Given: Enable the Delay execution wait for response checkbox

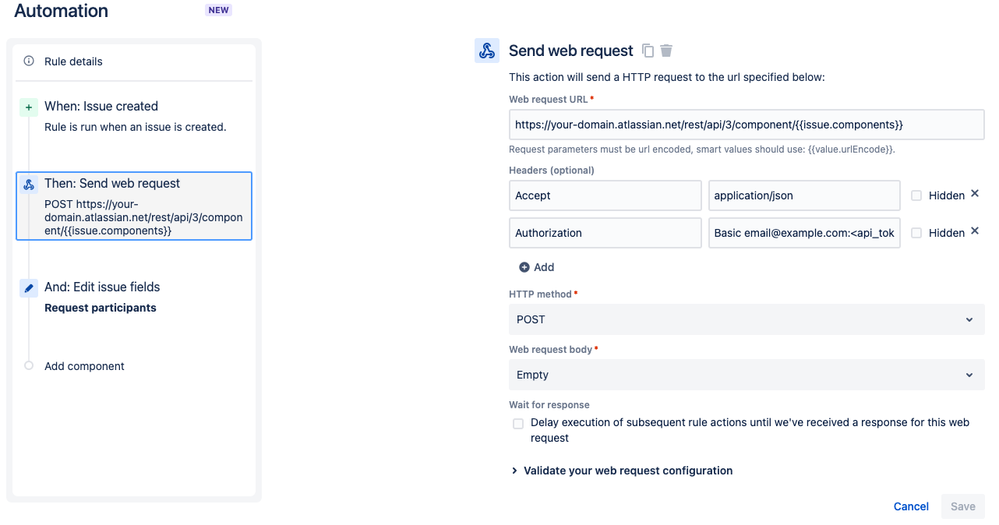Looking at the screenshot, I should click(518, 424).
